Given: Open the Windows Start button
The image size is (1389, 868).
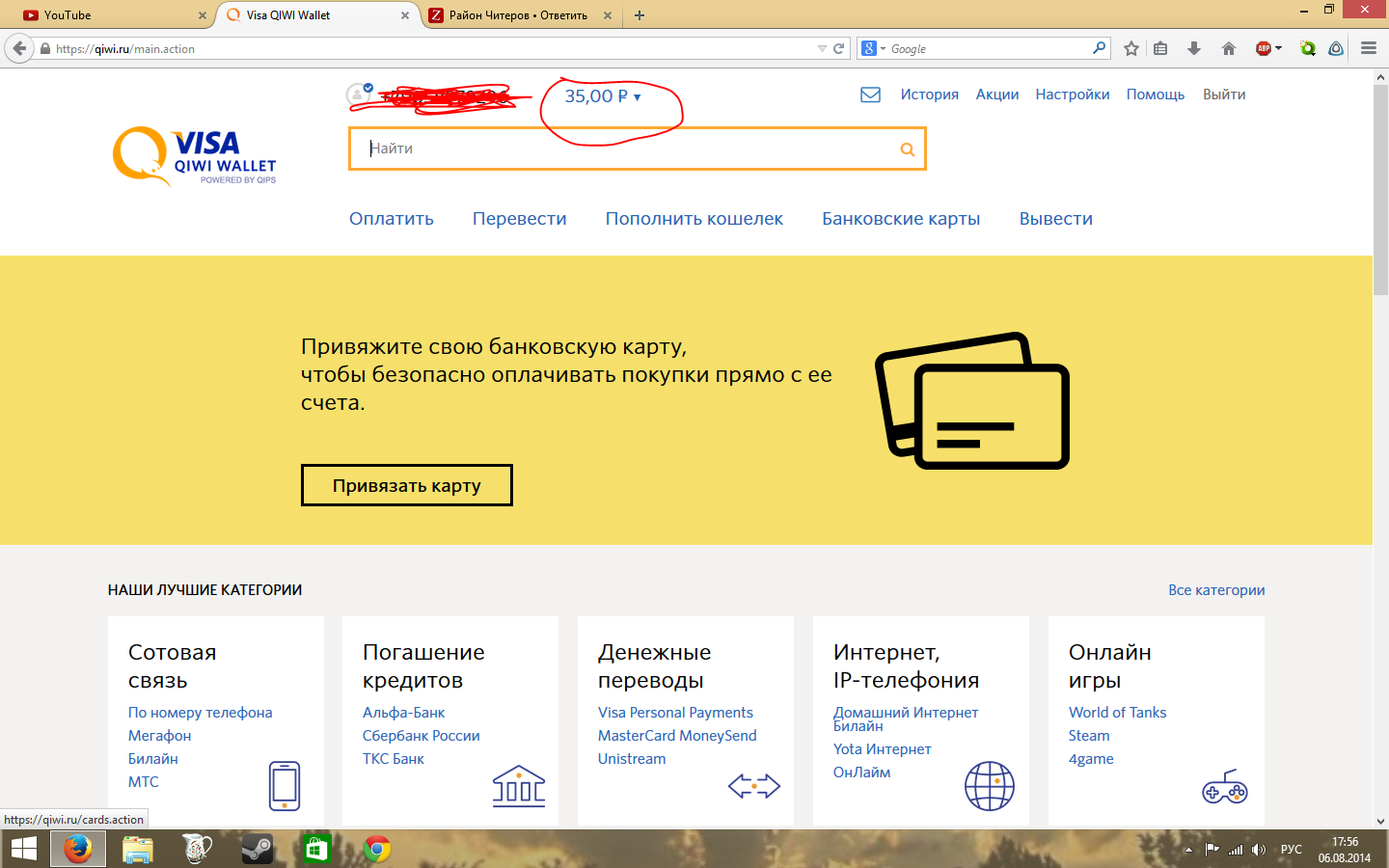Looking at the screenshot, I should [x=24, y=849].
